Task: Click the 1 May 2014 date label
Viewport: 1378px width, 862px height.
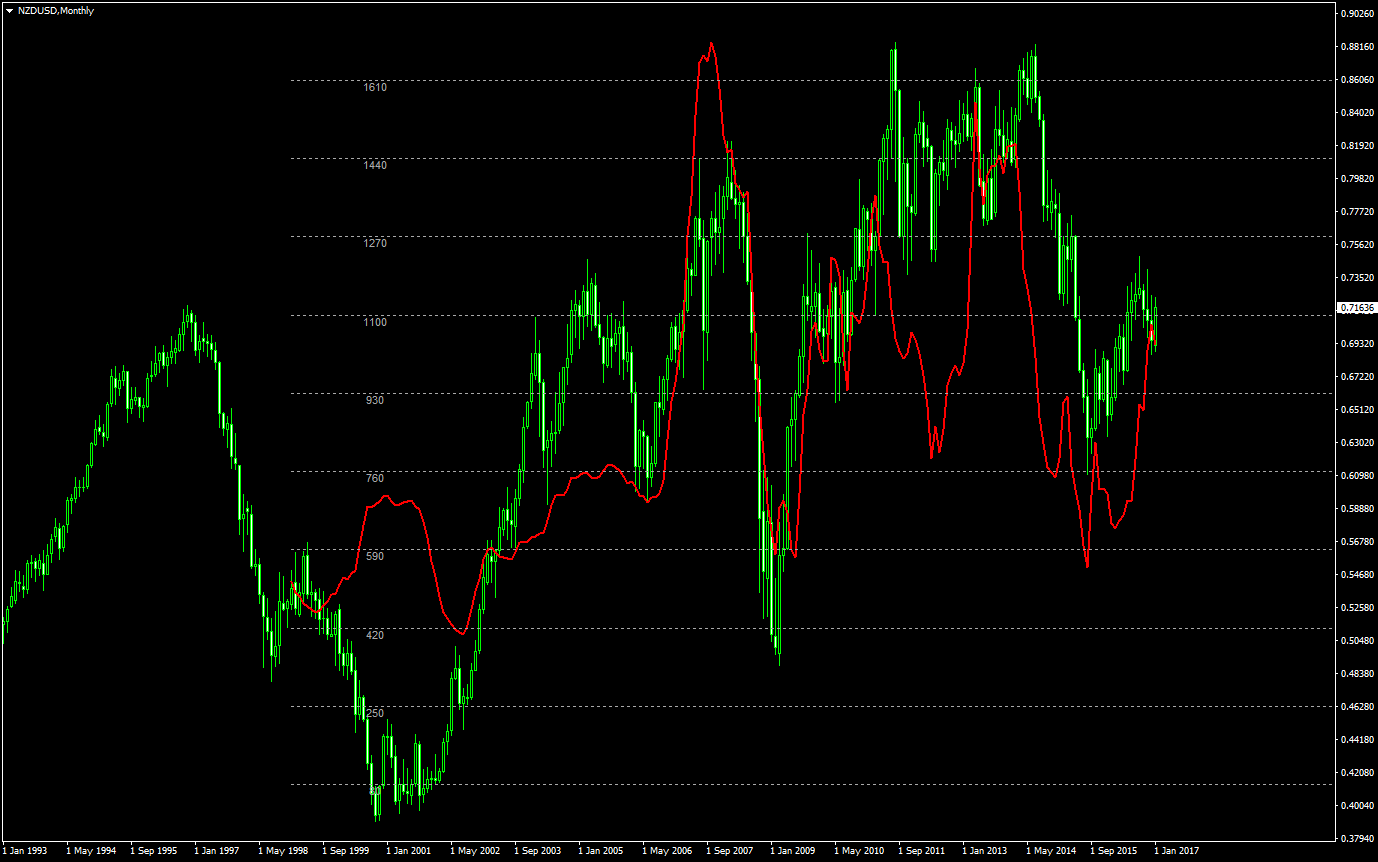Action: coord(1051,851)
